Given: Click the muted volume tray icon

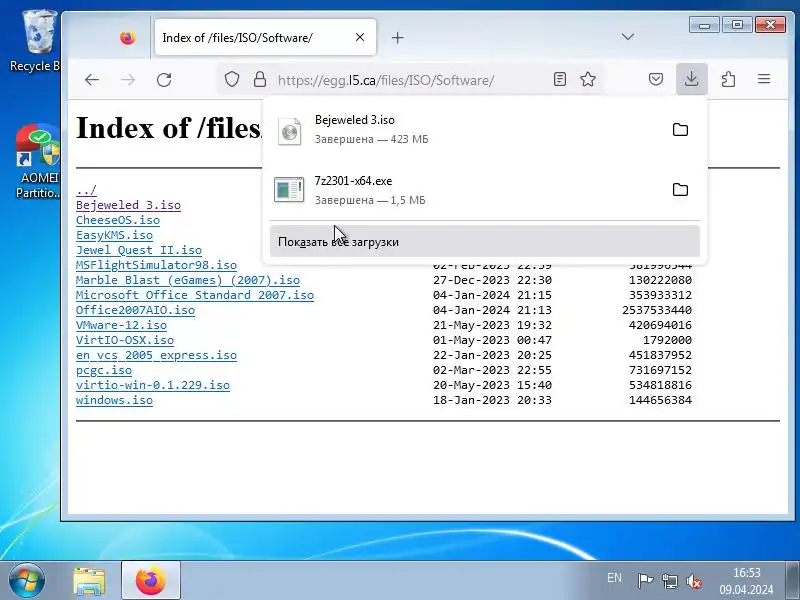Looking at the screenshot, I should 693,581.
